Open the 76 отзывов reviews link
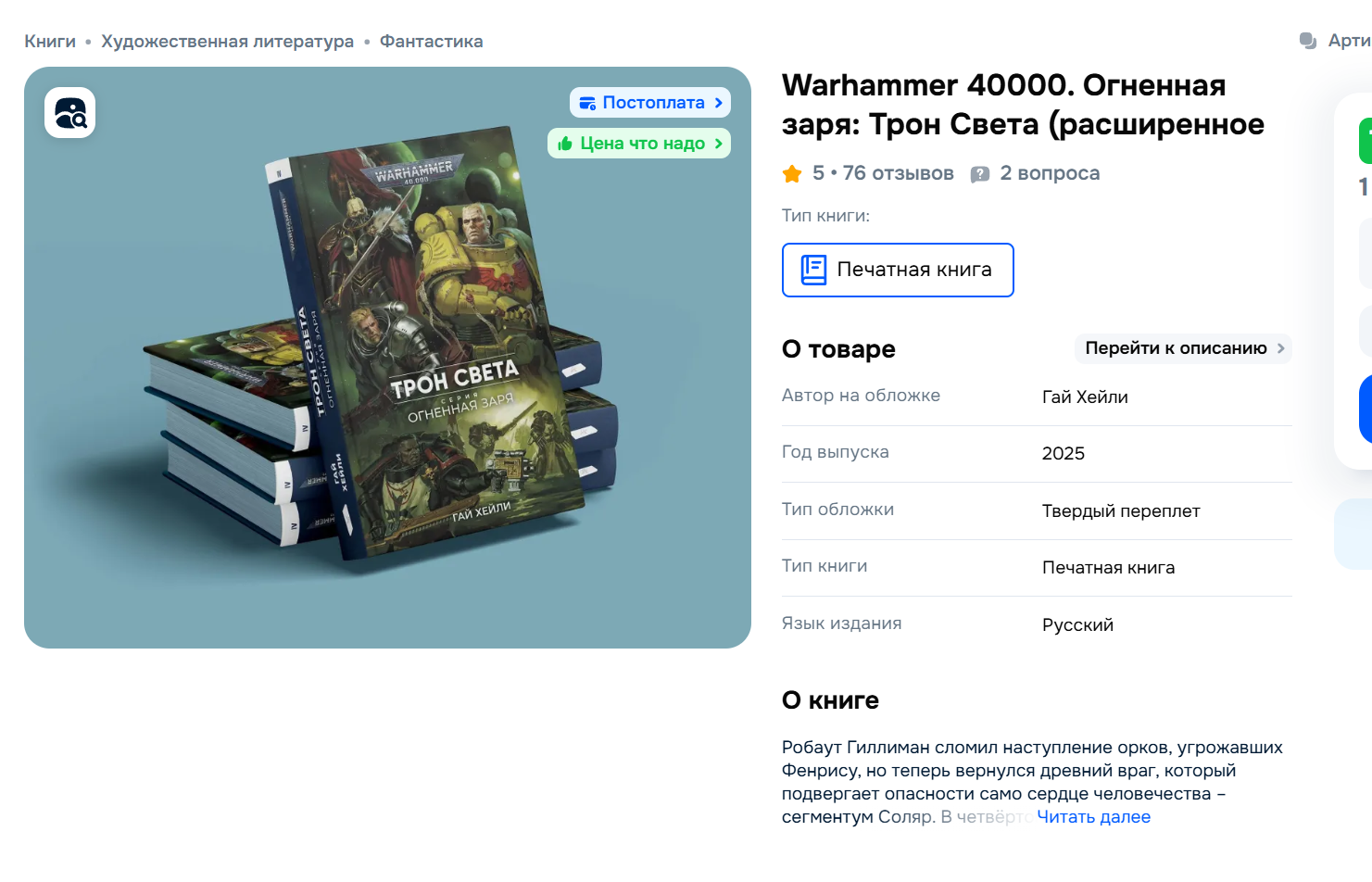Screen dimensions: 1372x882 [898, 173]
